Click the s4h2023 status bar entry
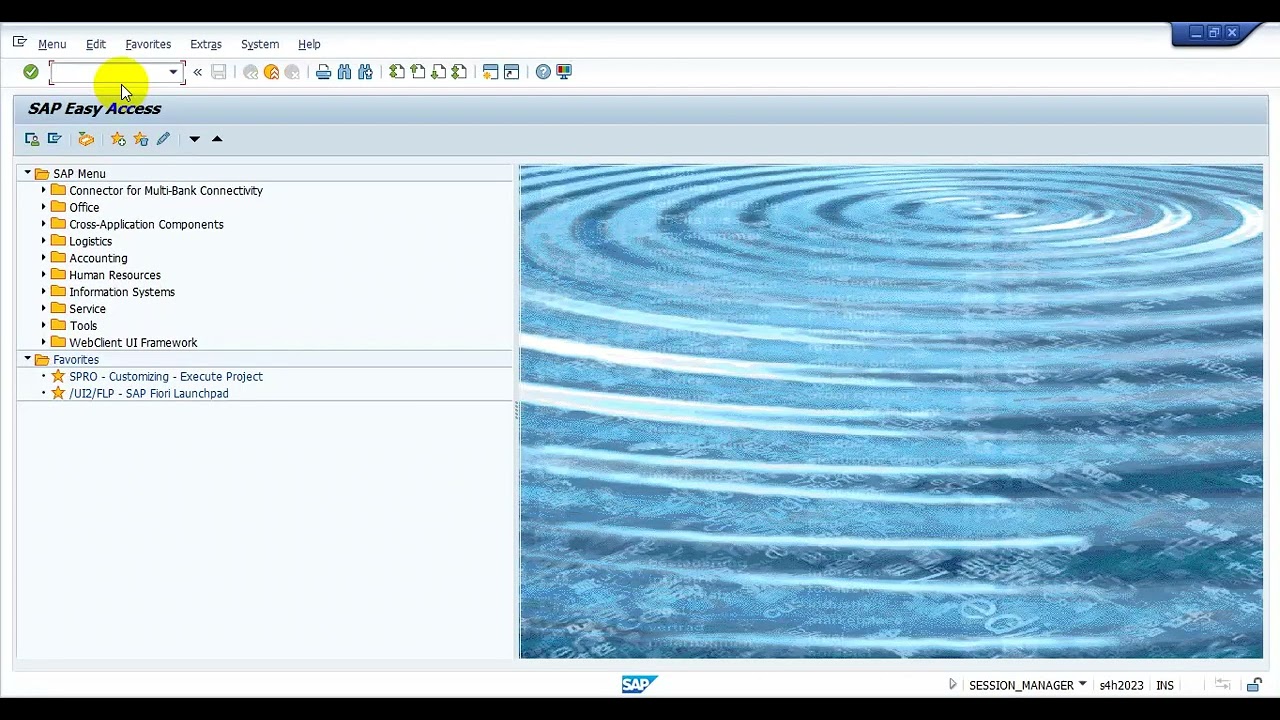The height and width of the screenshot is (720, 1280). (1121, 685)
